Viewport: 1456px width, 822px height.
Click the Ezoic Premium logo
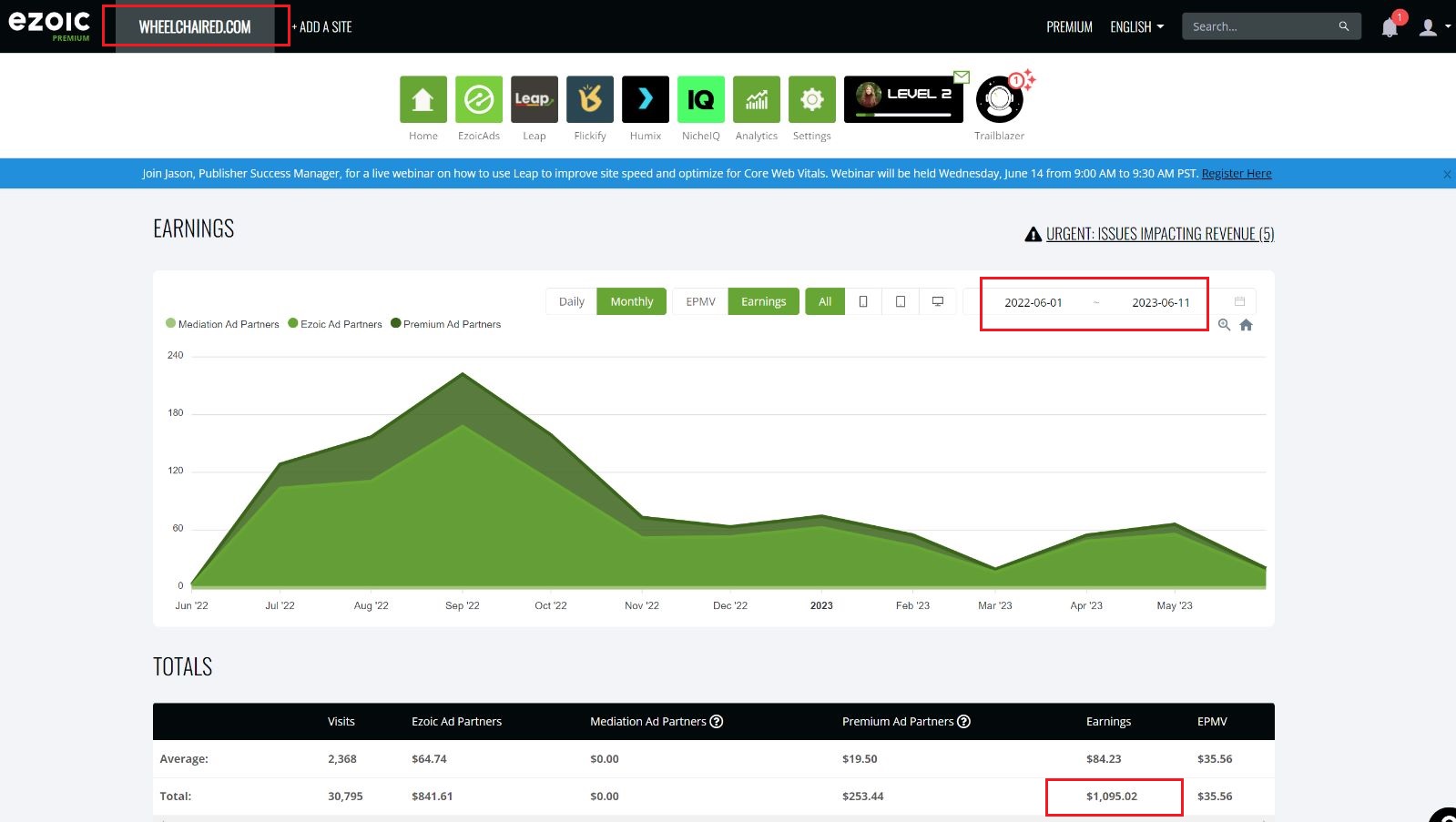[x=50, y=25]
